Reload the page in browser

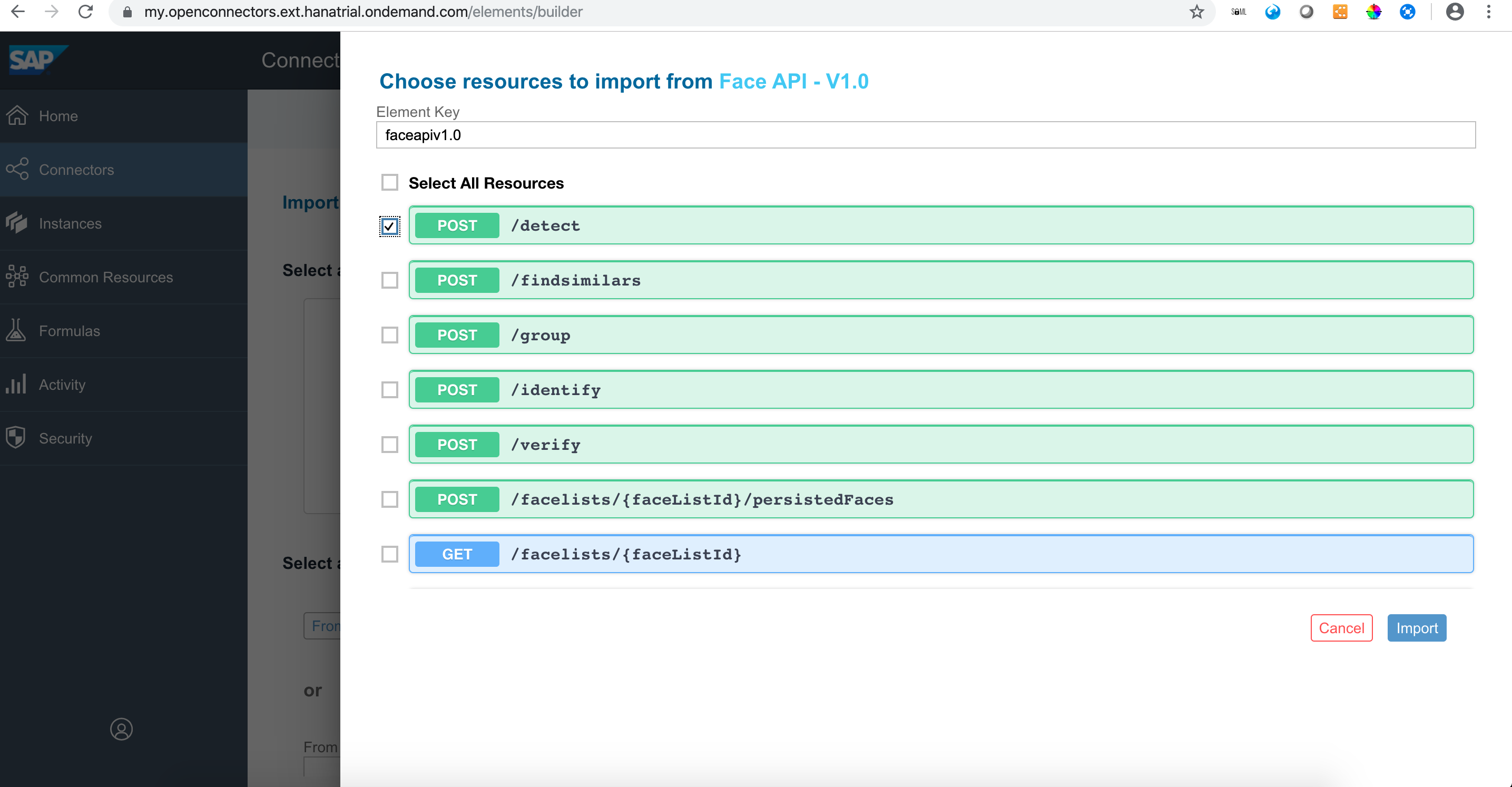pos(86,12)
